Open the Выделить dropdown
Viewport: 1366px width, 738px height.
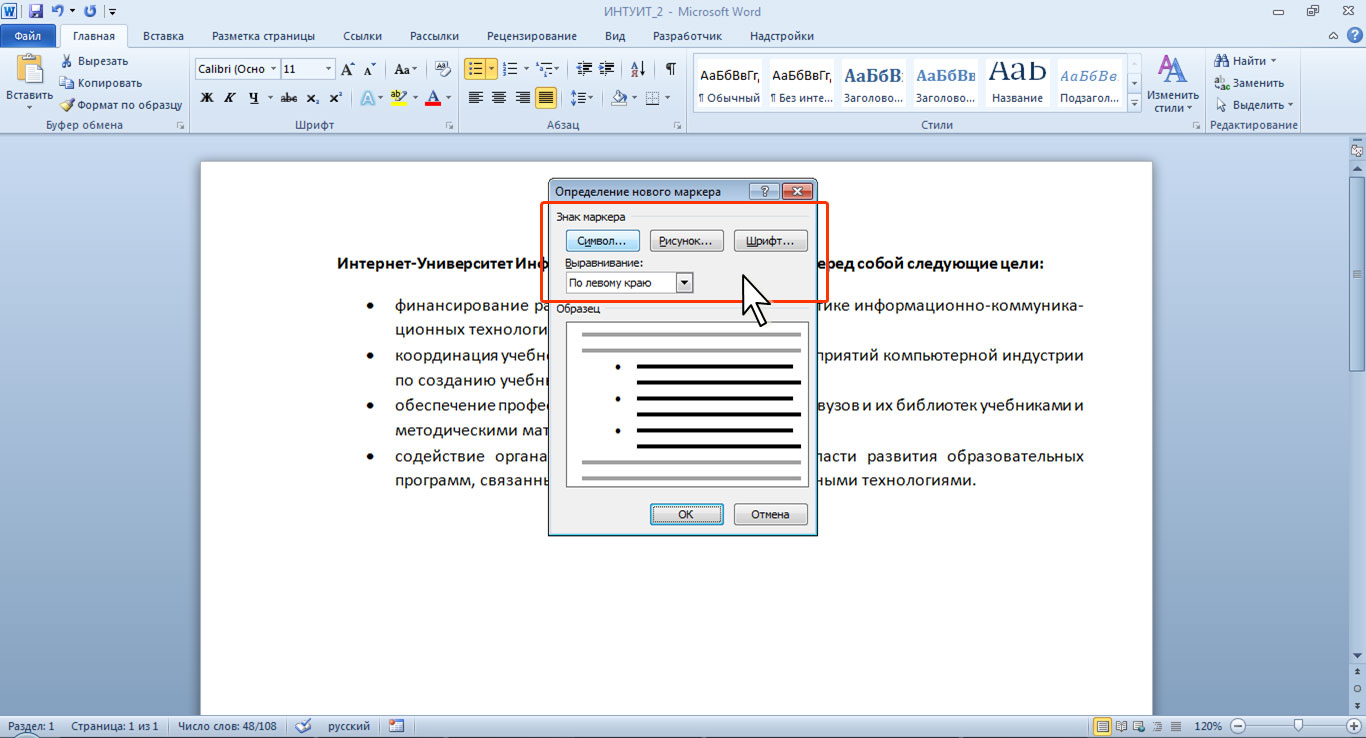pyautogui.click(x=1254, y=105)
